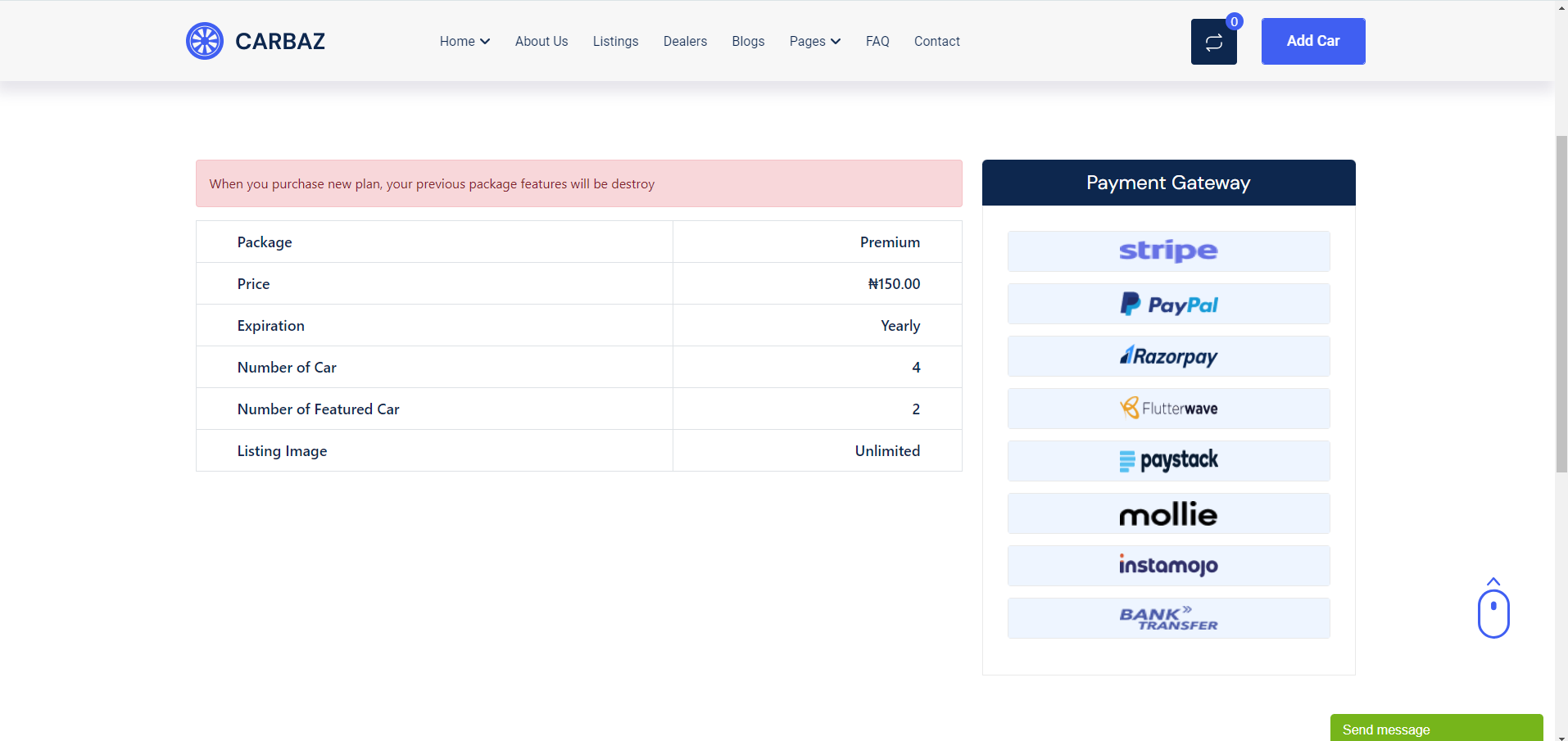This screenshot has width=1568, height=741.
Task: Select Paystack as payment method
Action: [1168, 461]
